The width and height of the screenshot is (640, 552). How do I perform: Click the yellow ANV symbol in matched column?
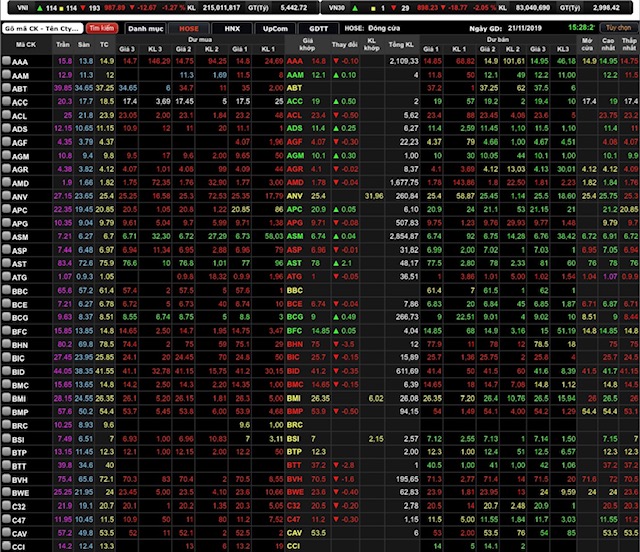pos(294,196)
